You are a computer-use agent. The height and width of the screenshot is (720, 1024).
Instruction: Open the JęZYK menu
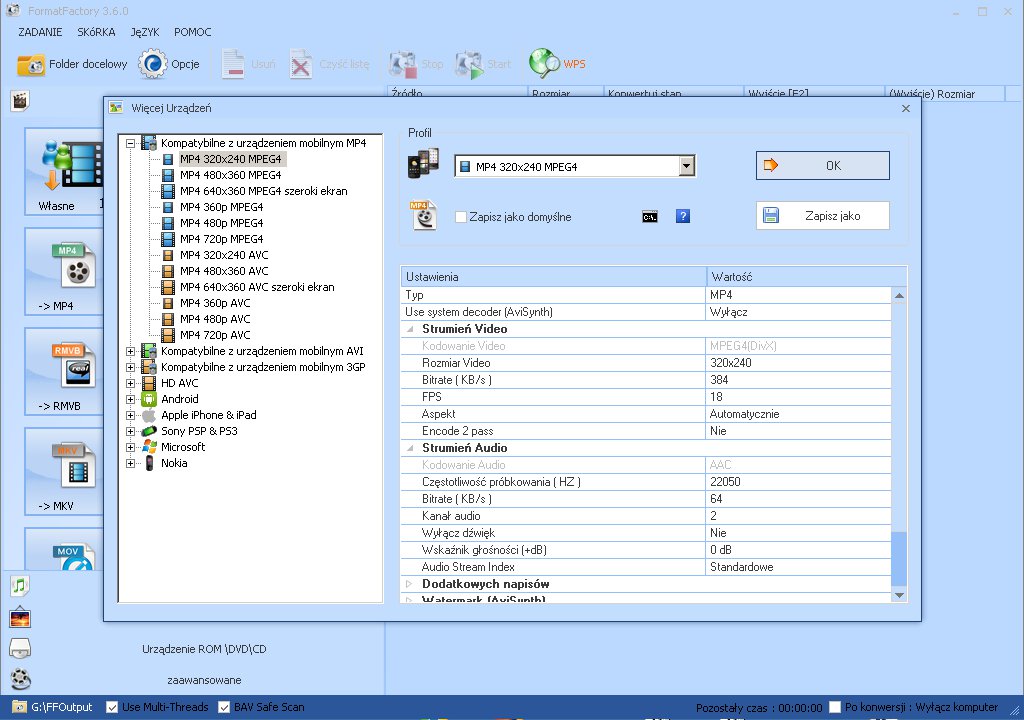[145, 32]
